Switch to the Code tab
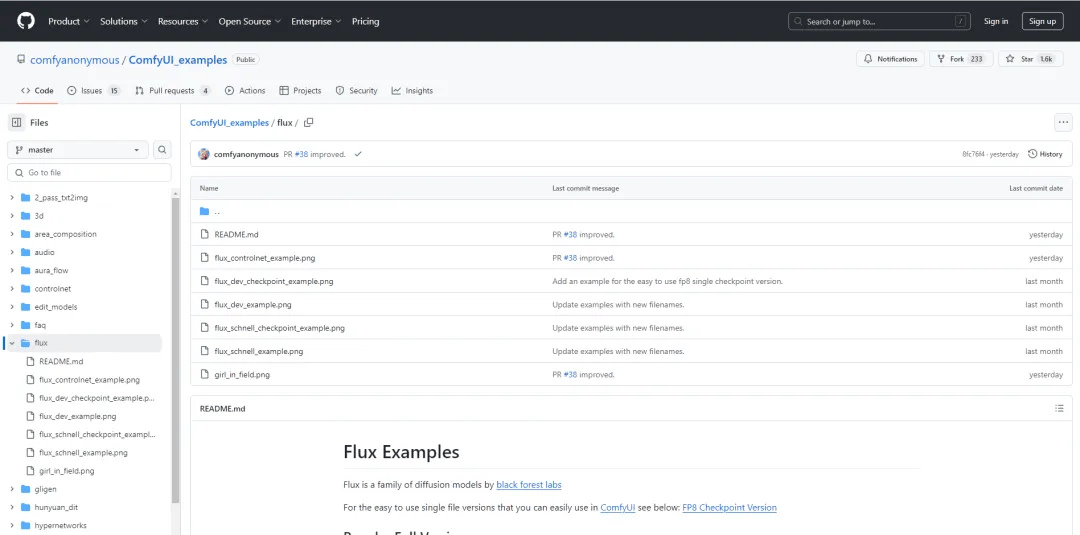The height and width of the screenshot is (535, 1080). [x=37, y=90]
